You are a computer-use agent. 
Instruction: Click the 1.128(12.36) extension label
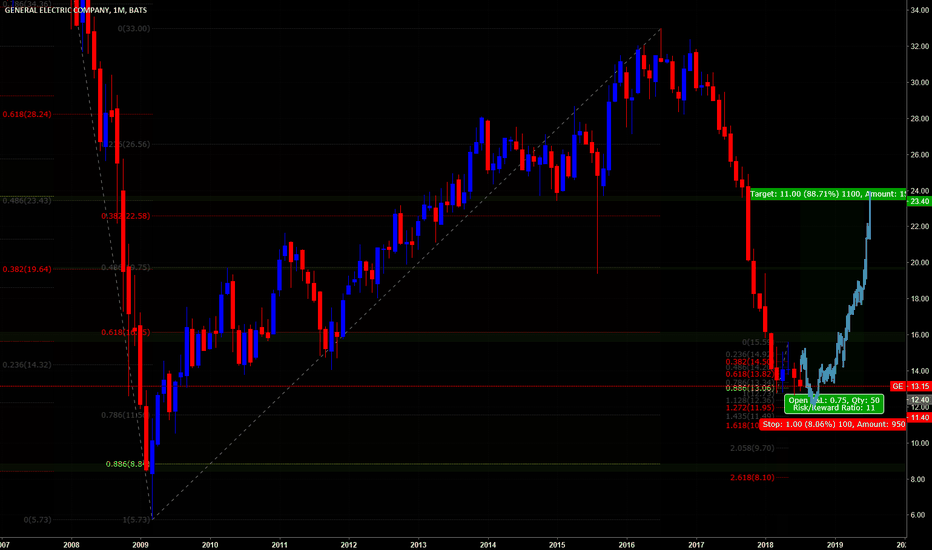point(750,401)
